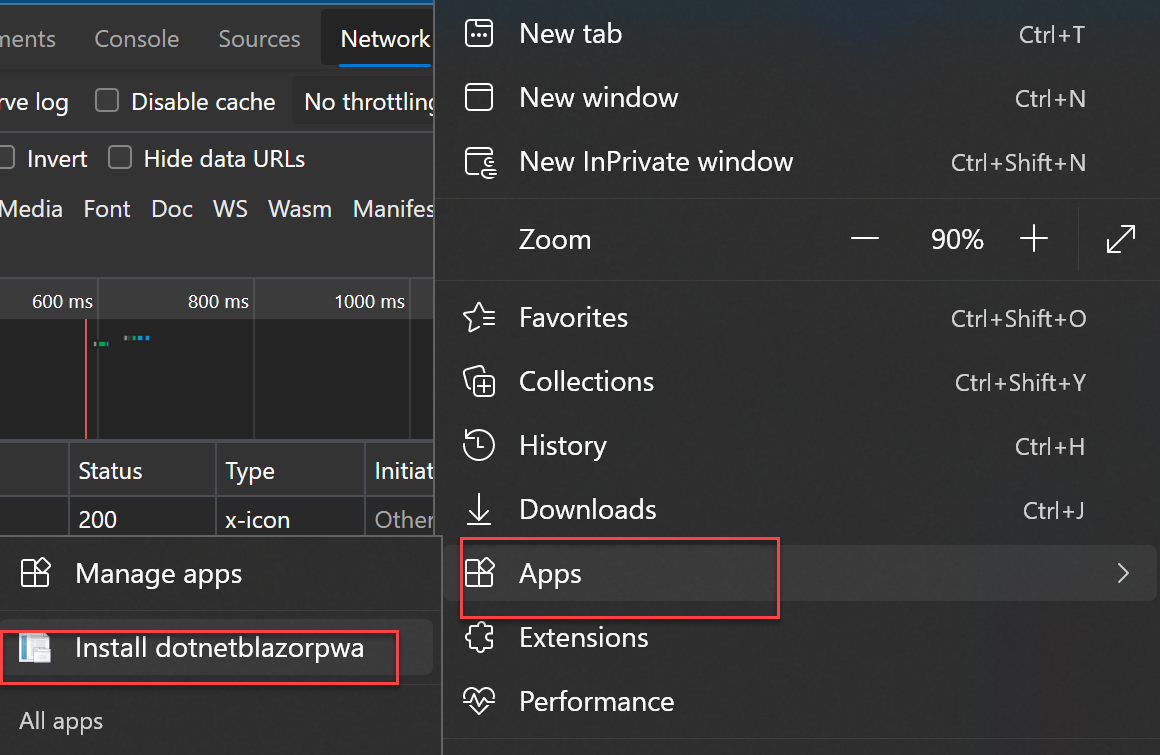This screenshot has width=1160, height=755.
Task: Enter full screen with the expand arrows icon
Action: pos(1121,239)
